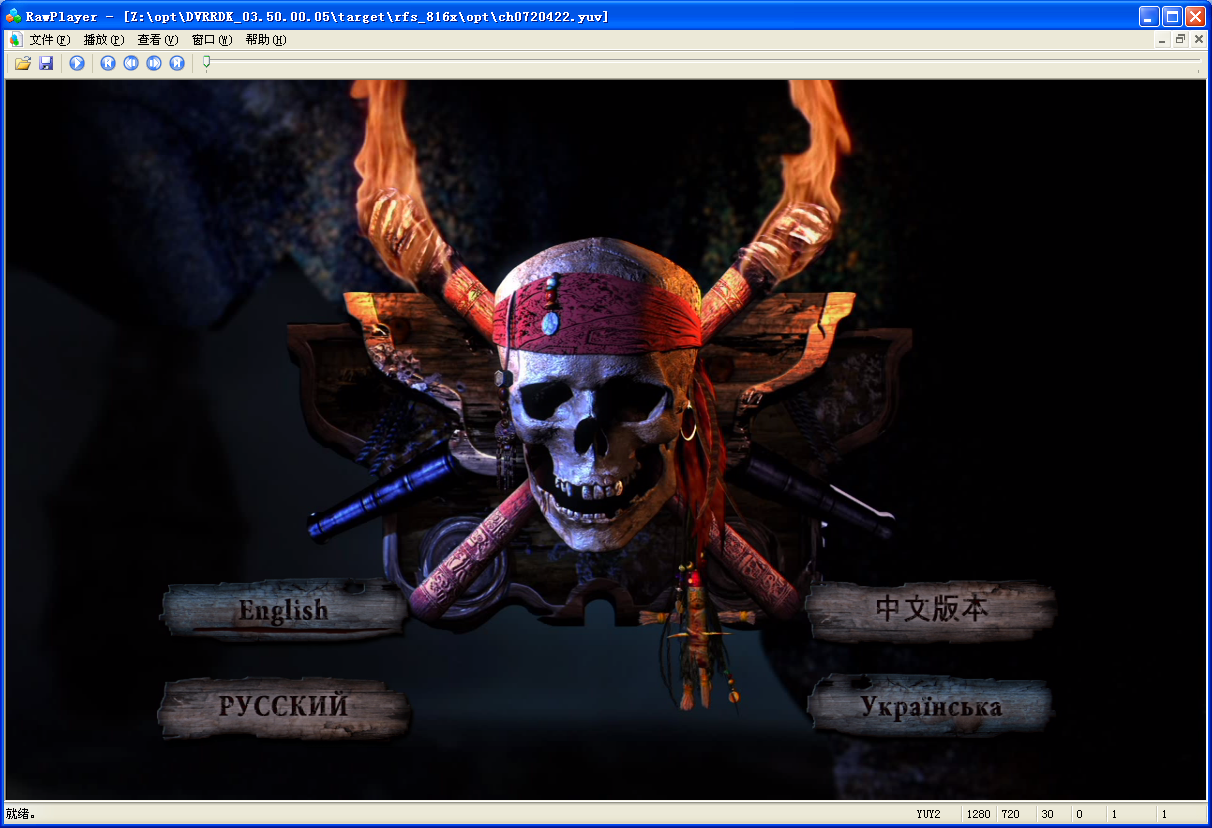Jump to the first frame
This screenshot has height=828, width=1212.
(108, 63)
